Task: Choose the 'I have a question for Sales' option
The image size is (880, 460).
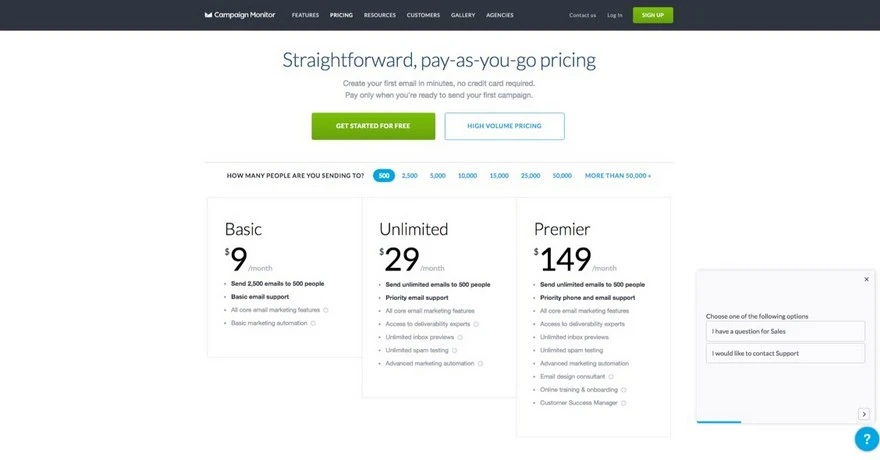Action: coord(785,331)
